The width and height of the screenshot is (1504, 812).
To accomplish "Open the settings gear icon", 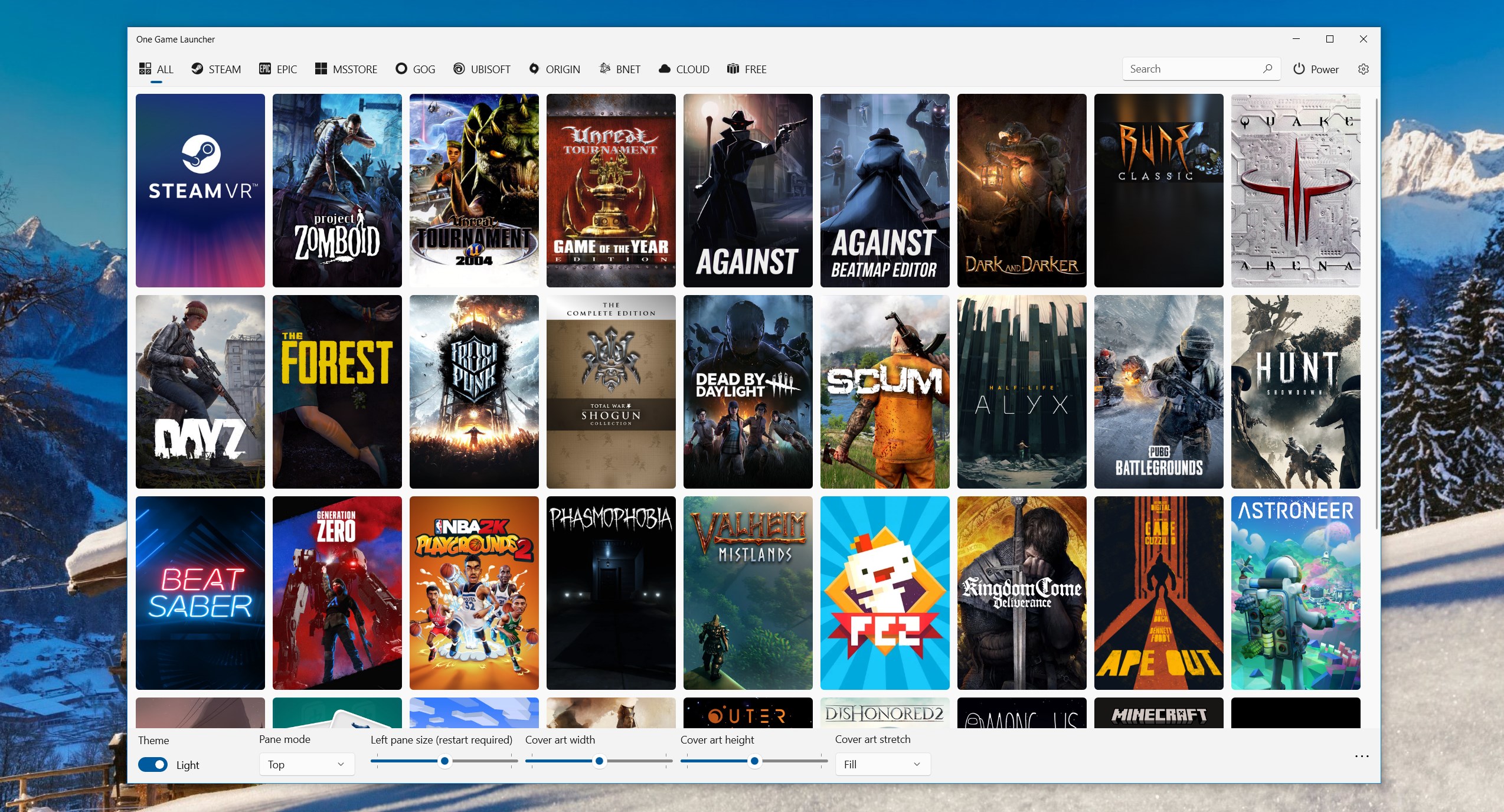I will pos(1363,69).
